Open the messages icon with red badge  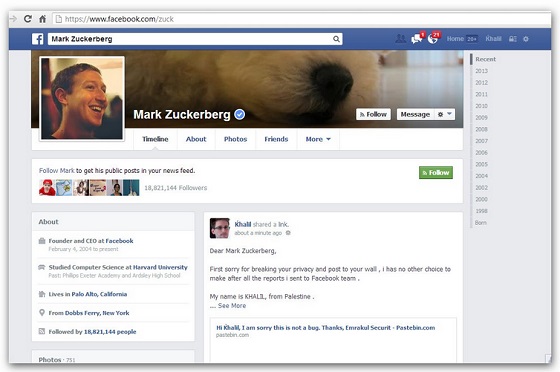417,38
